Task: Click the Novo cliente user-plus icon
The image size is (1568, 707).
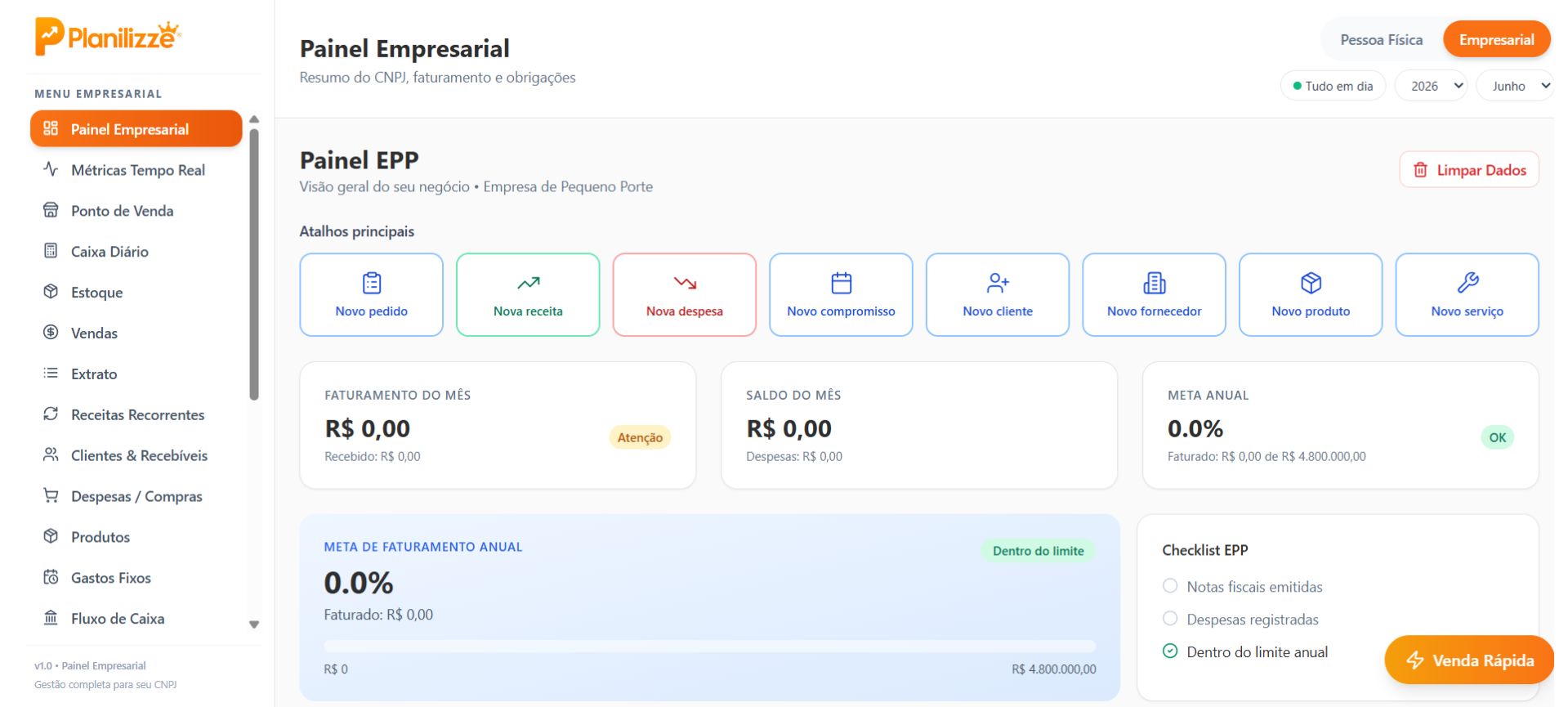Action: [998, 283]
